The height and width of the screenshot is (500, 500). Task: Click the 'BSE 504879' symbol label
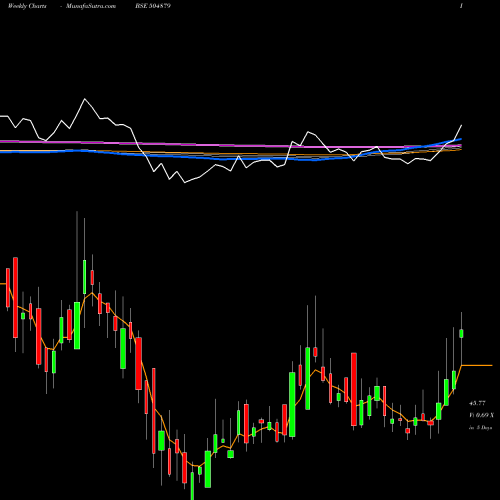point(153,6)
